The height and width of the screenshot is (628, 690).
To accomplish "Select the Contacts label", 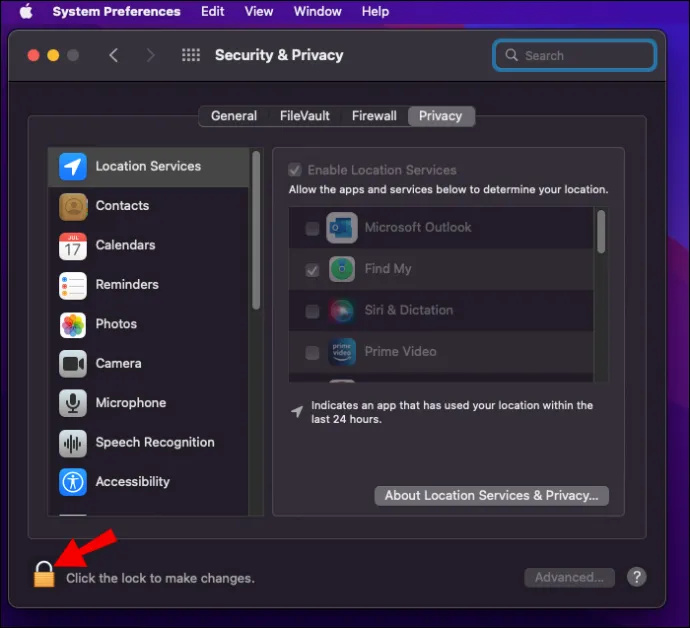I will [x=122, y=206].
